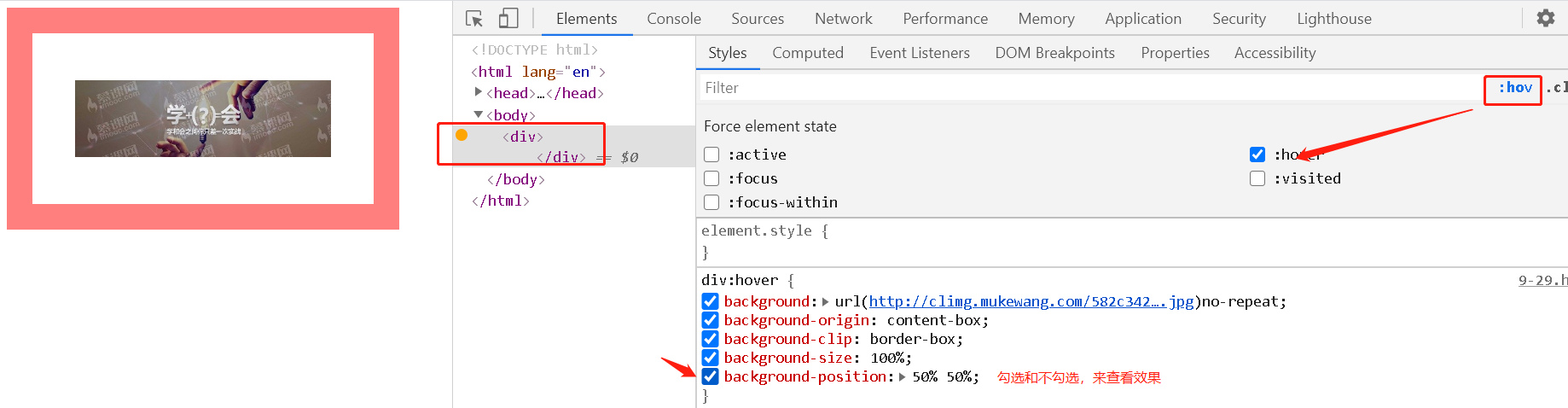Disable the background-size property checkbox
The width and height of the screenshot is (1568, 408).
(710, 358)
